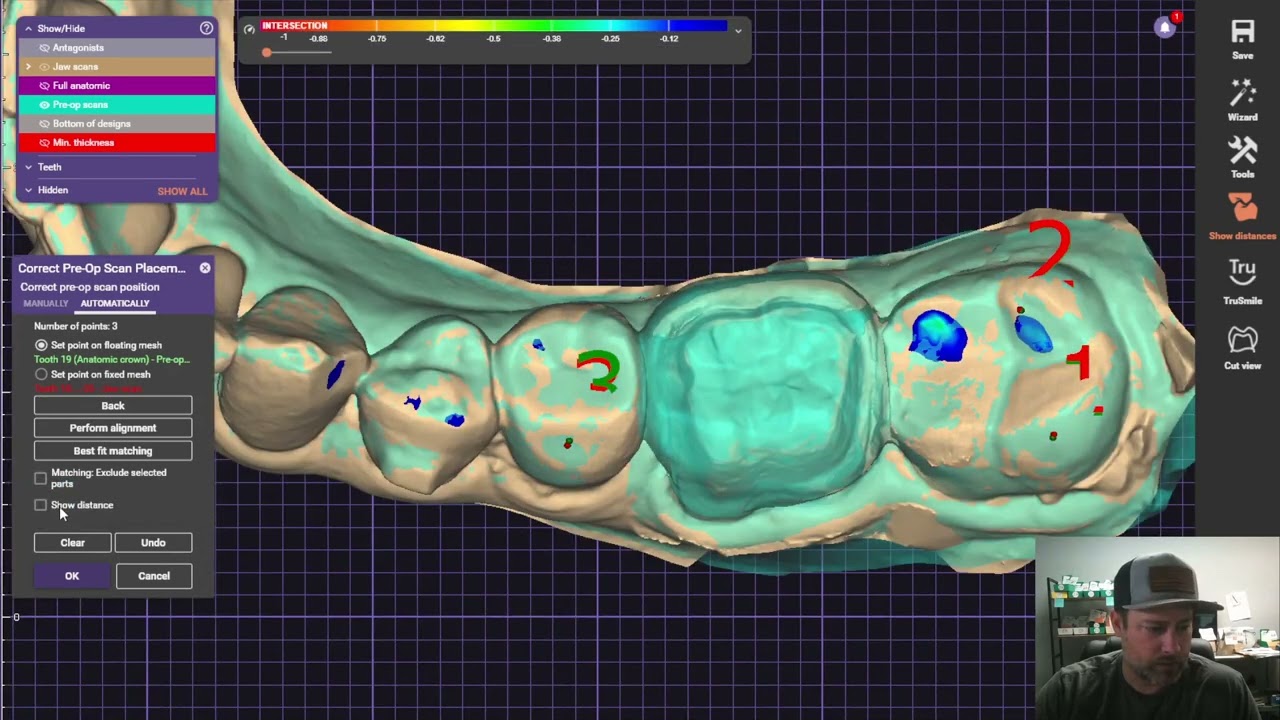Toggle visibility of Full anatomic
Viewport: 1280px width, 720px height.
point(44,86)
